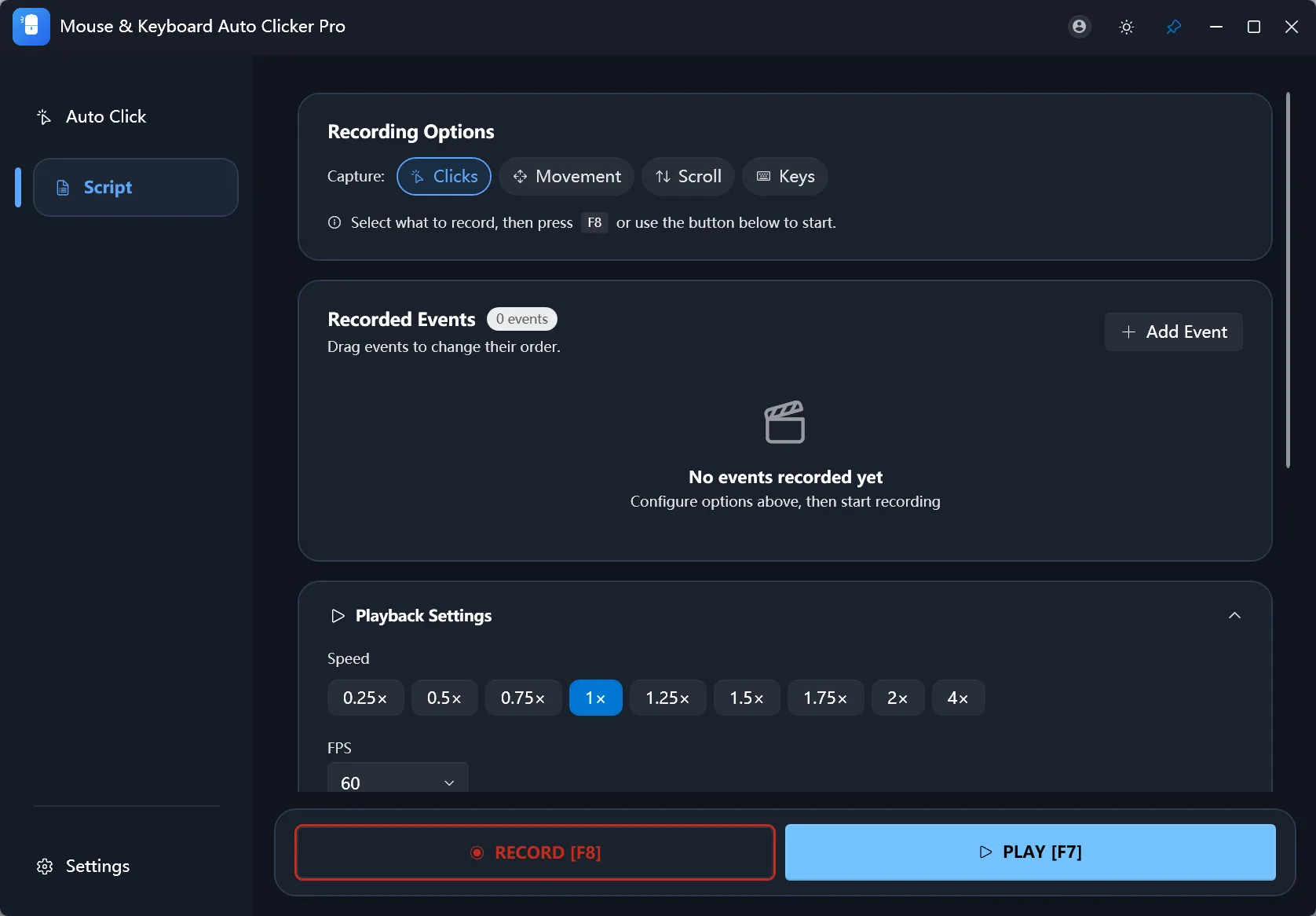Click the Recorded Events heading

coord(401,319)
